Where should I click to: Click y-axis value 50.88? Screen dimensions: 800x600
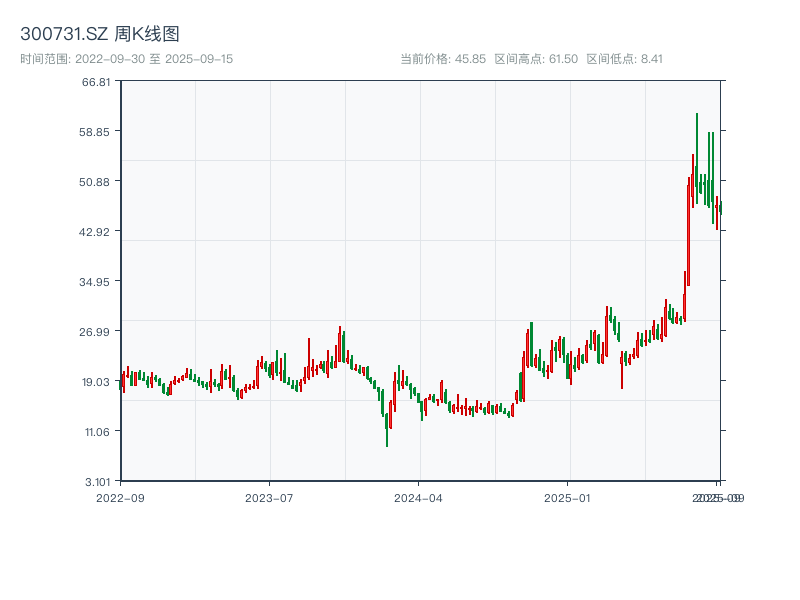[94, 182]
